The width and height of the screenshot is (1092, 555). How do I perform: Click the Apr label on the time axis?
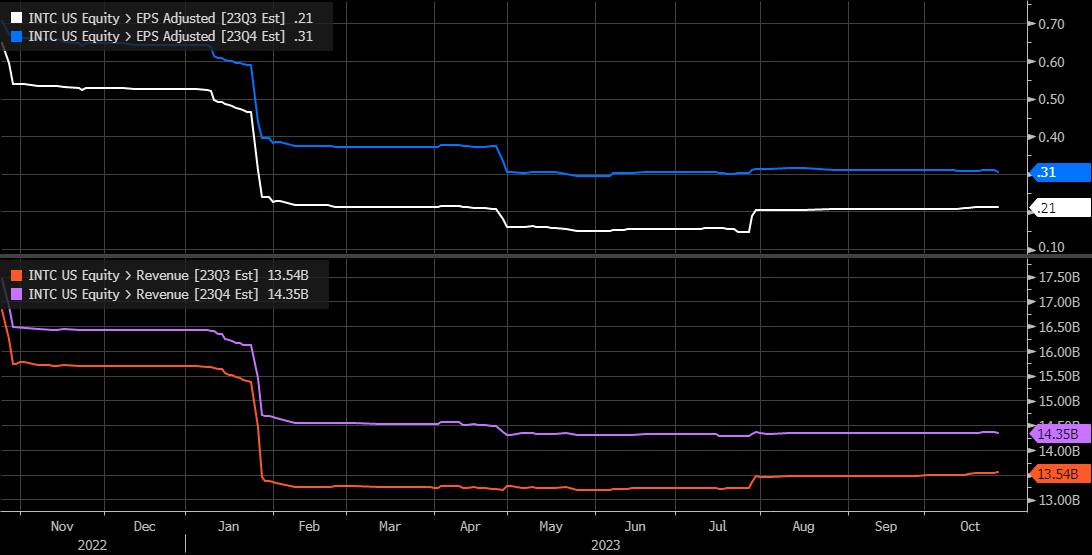click(470, 526)
